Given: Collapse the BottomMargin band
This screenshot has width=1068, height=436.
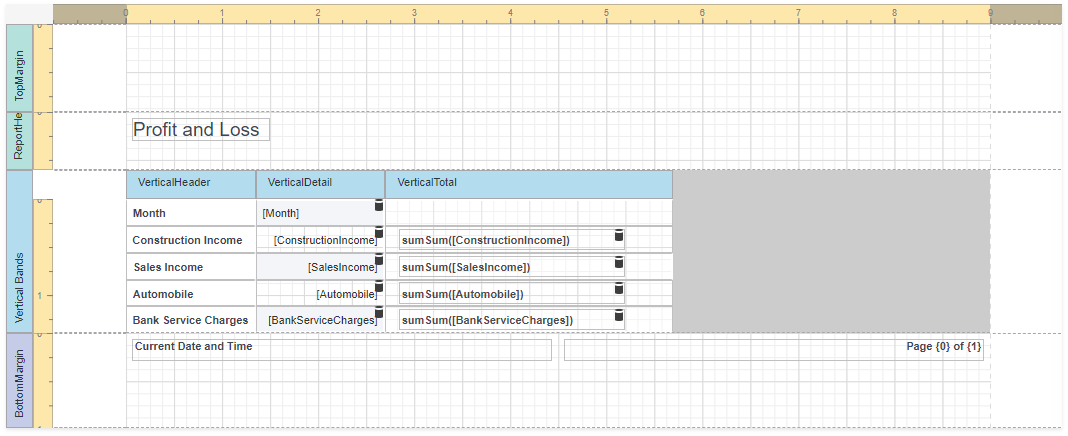Looking at the screenshot, I should (x=20, y=380).
